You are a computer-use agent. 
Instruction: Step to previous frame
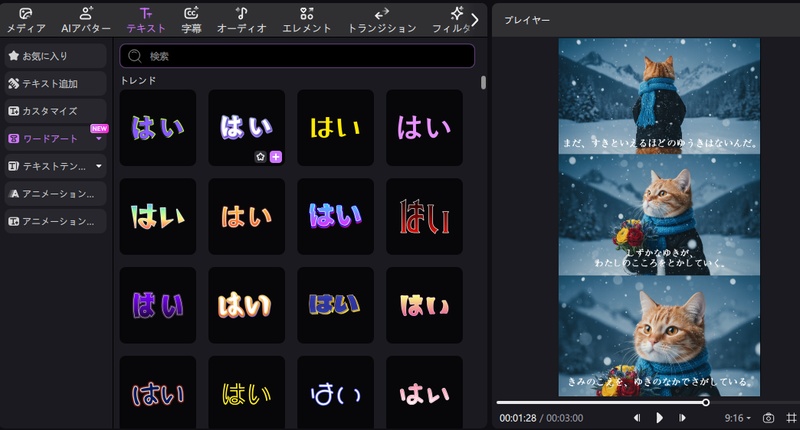[637, 418]
